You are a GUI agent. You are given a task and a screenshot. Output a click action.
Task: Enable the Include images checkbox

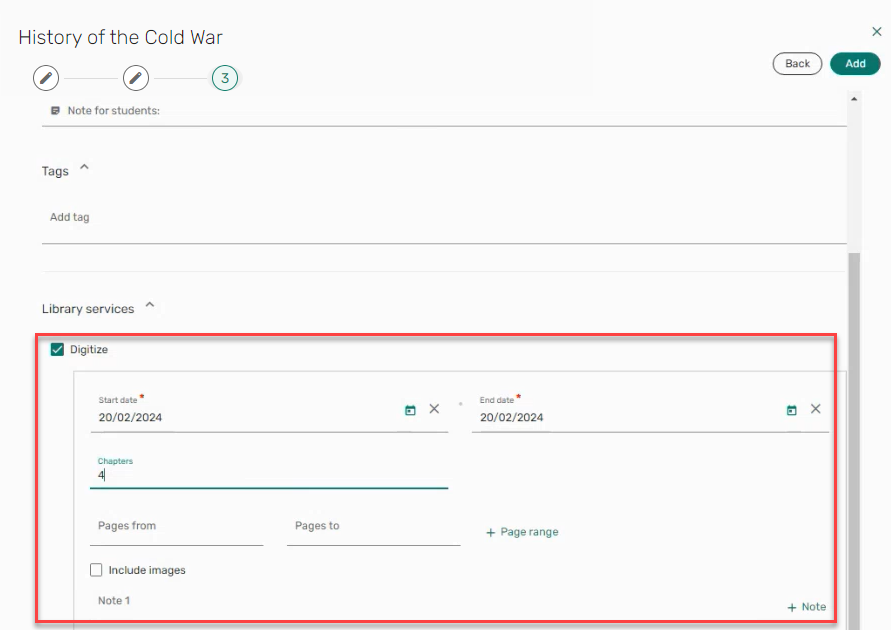coord(96,570)
